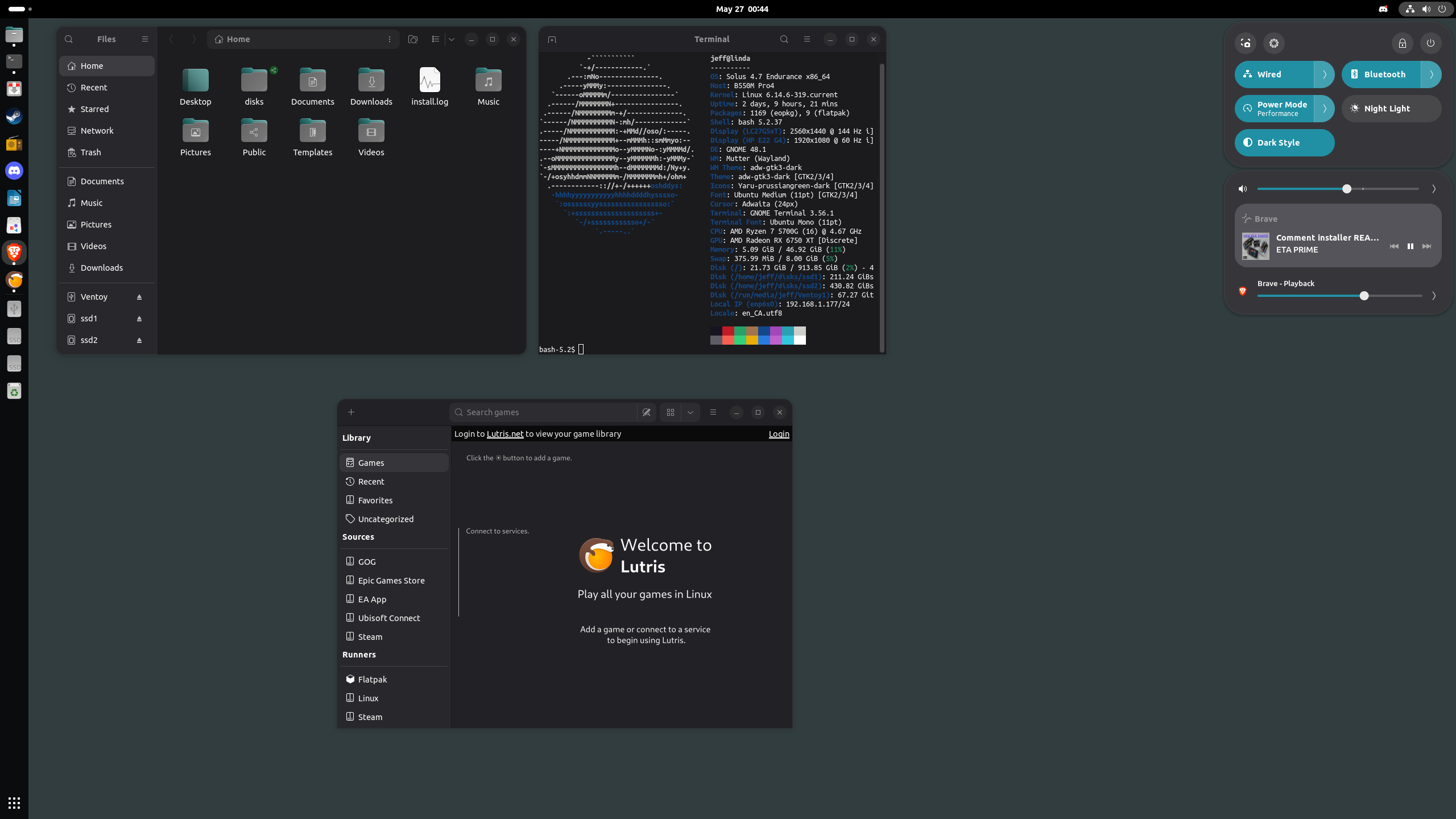The width and height of the screenshot is (1456, 819).
Task: Toggle the Bluetooth quick setting
Action: click(1381, 75)
